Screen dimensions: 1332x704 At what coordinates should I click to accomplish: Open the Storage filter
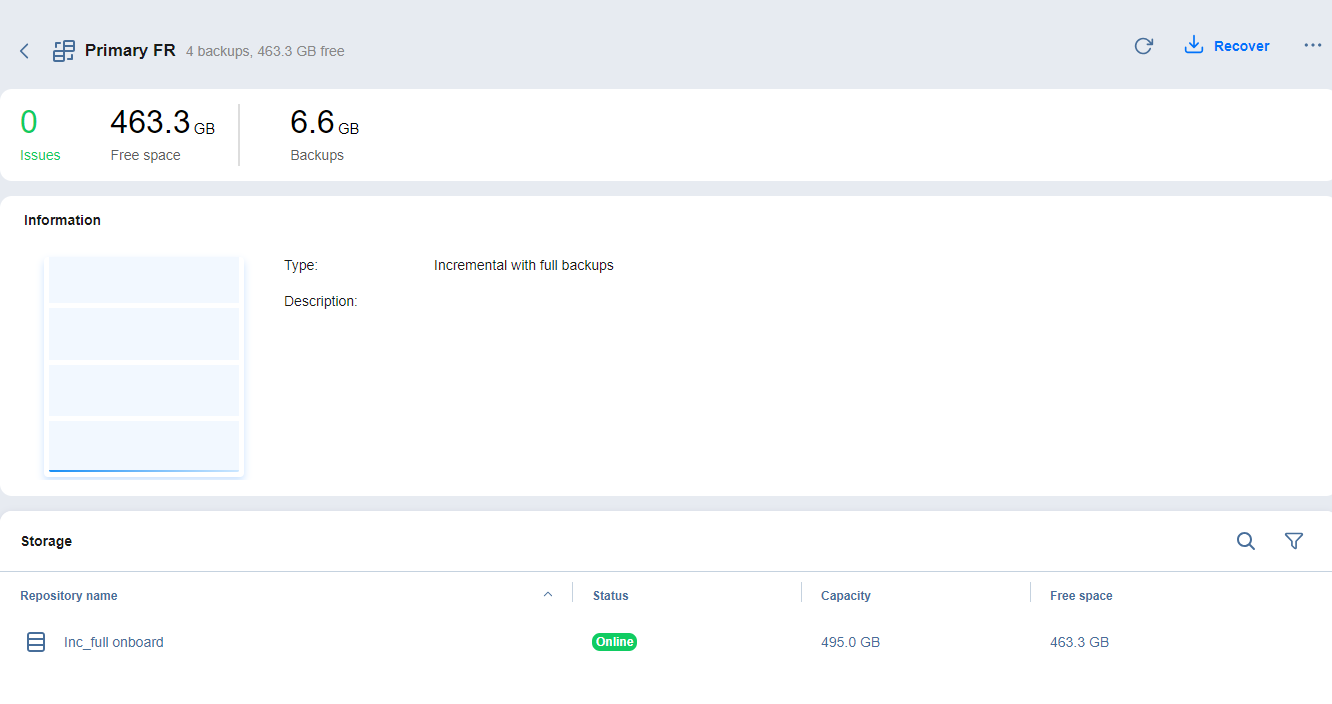pos(1293,541)
